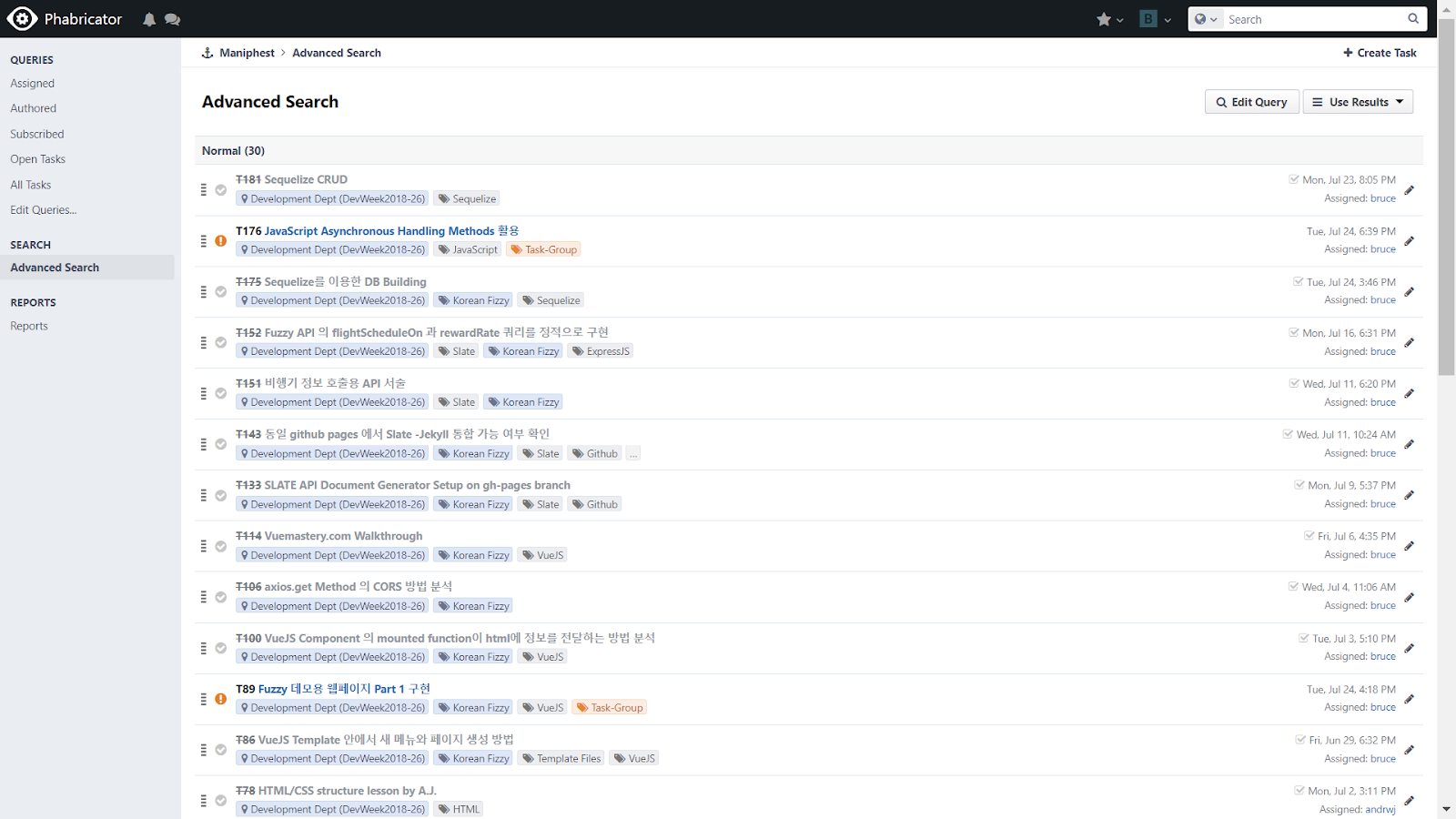
Task: Click the Phabricator logo icon
Action: coord(22,19)
